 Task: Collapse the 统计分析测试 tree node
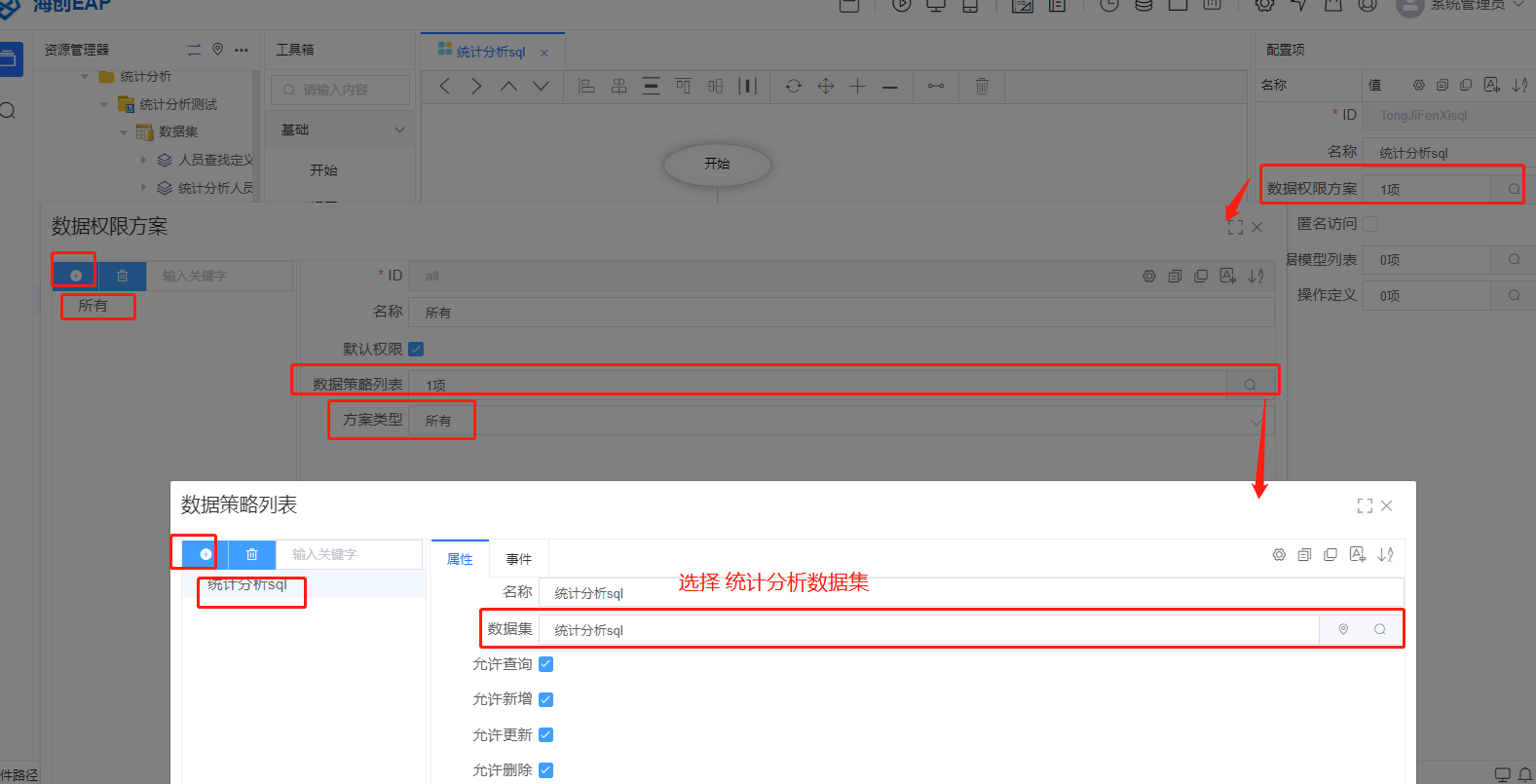pyautogui.click(x=104, y=104)
